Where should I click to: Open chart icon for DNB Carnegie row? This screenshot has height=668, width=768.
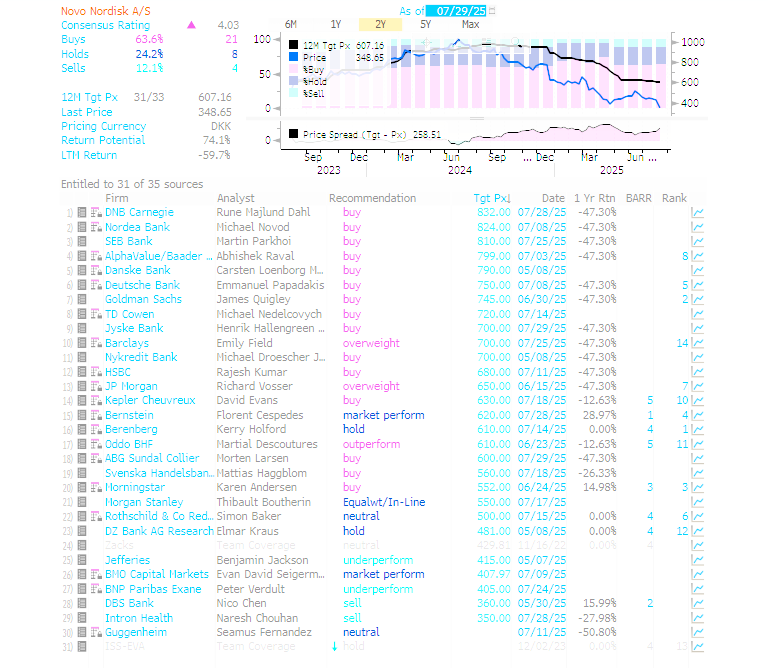(697, 213)
